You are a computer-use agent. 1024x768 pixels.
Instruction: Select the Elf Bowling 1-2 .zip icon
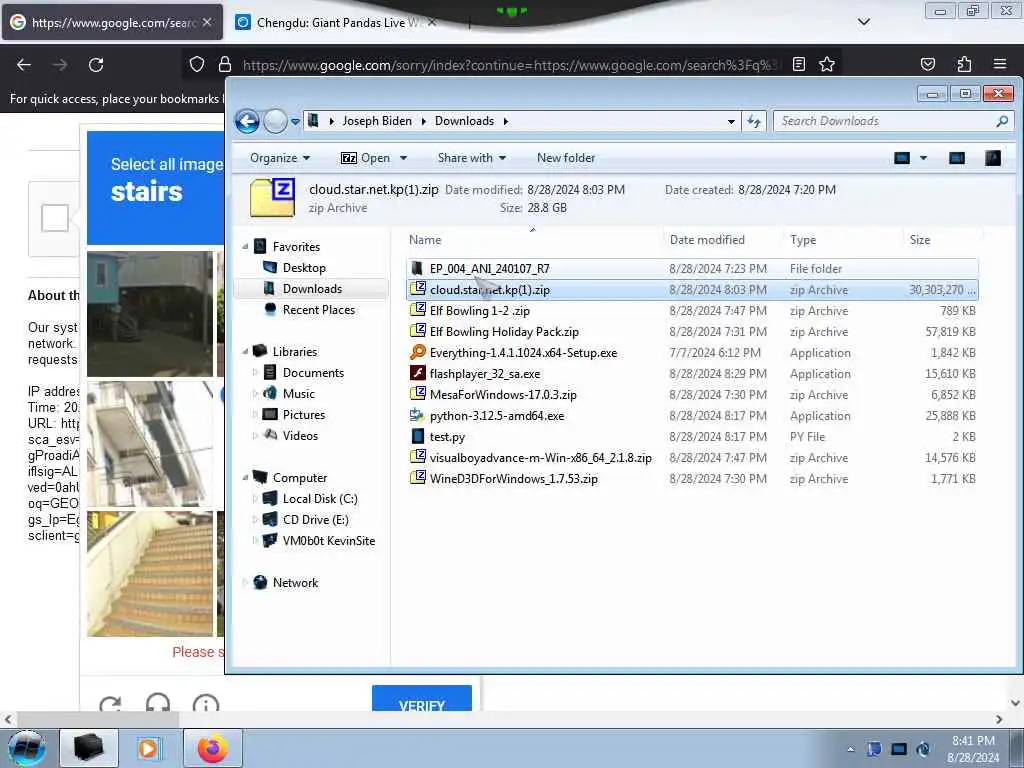pos(417,310)
